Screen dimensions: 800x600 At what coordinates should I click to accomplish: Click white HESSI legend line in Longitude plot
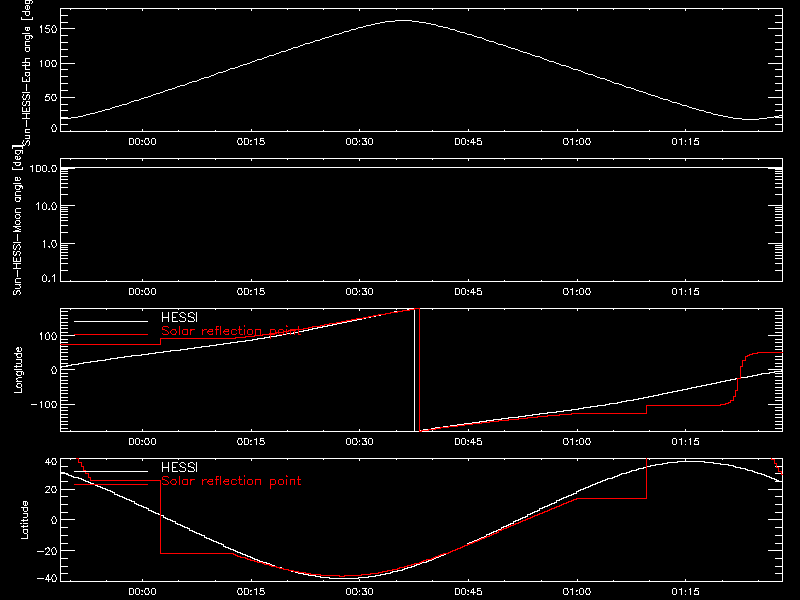tap(111, 321)
